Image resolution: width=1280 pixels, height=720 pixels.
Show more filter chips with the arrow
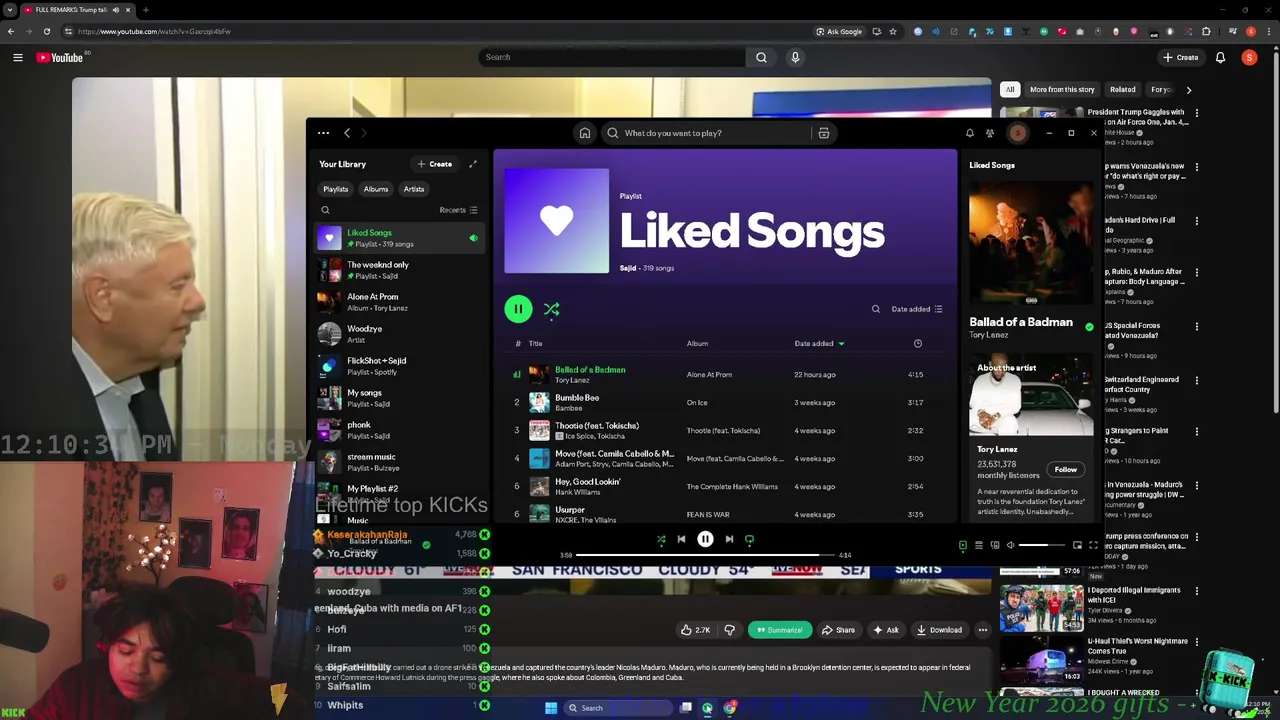pyautogui.click(x=1188, y=89)
